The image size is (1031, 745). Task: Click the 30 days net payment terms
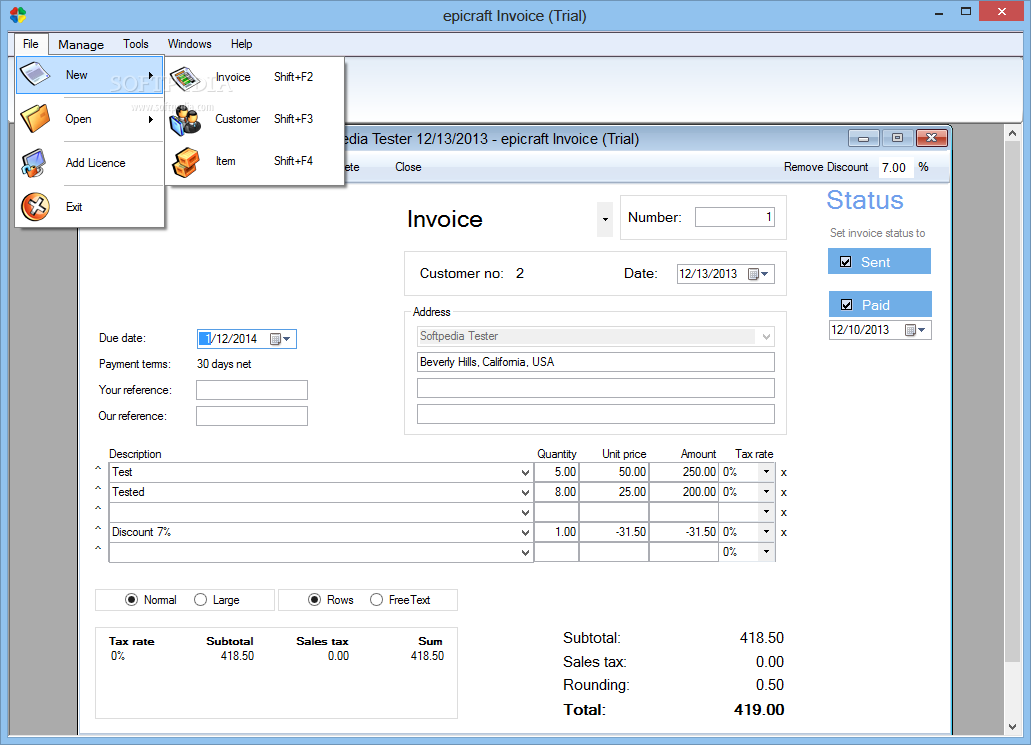click(x=224, y=364)
